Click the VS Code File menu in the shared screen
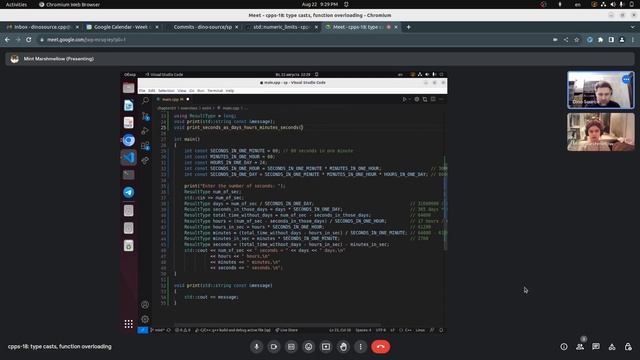The width and height of the screenshot is (640, 360). pyautogui.click(x=142, y=91)
